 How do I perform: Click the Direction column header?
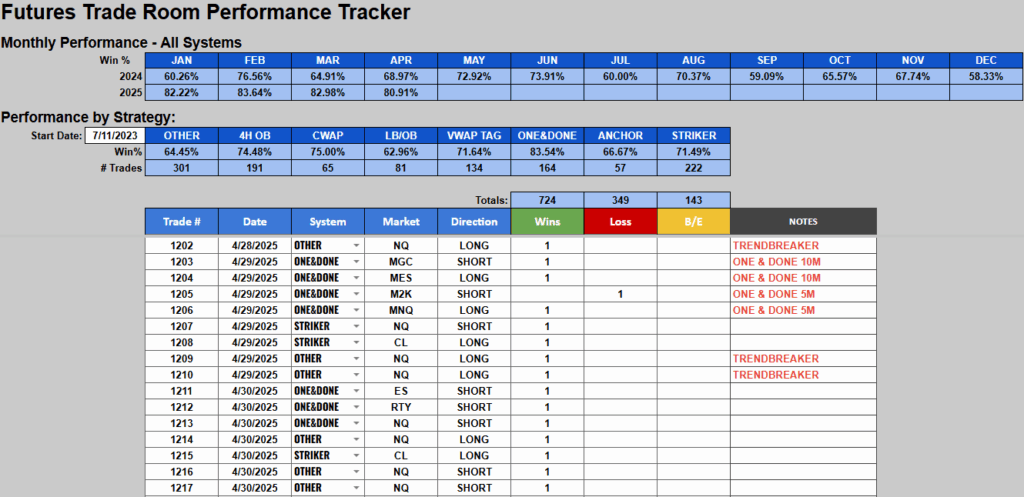[474, 221]
